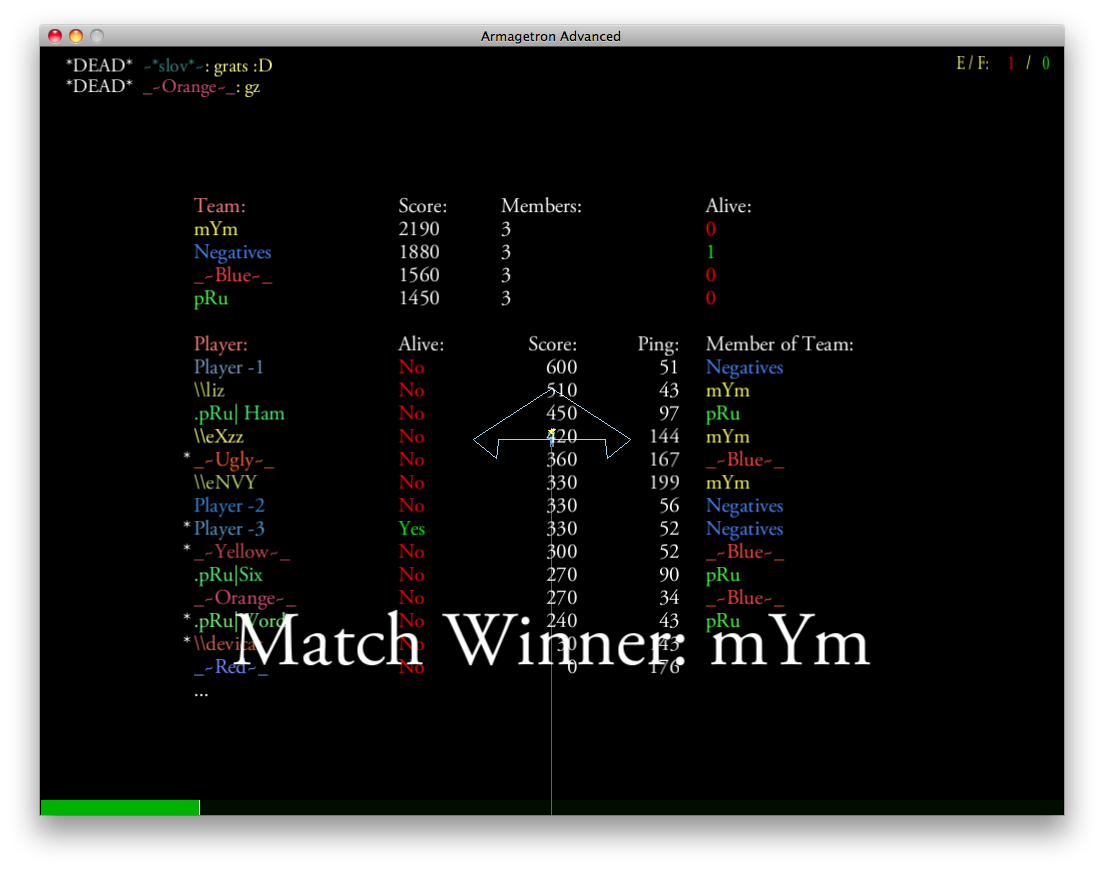This screenshot has width=1104, height=870.
Task: Select player '\\liz' in the player list
Action: pyautogui.click(x=209, y=391)
